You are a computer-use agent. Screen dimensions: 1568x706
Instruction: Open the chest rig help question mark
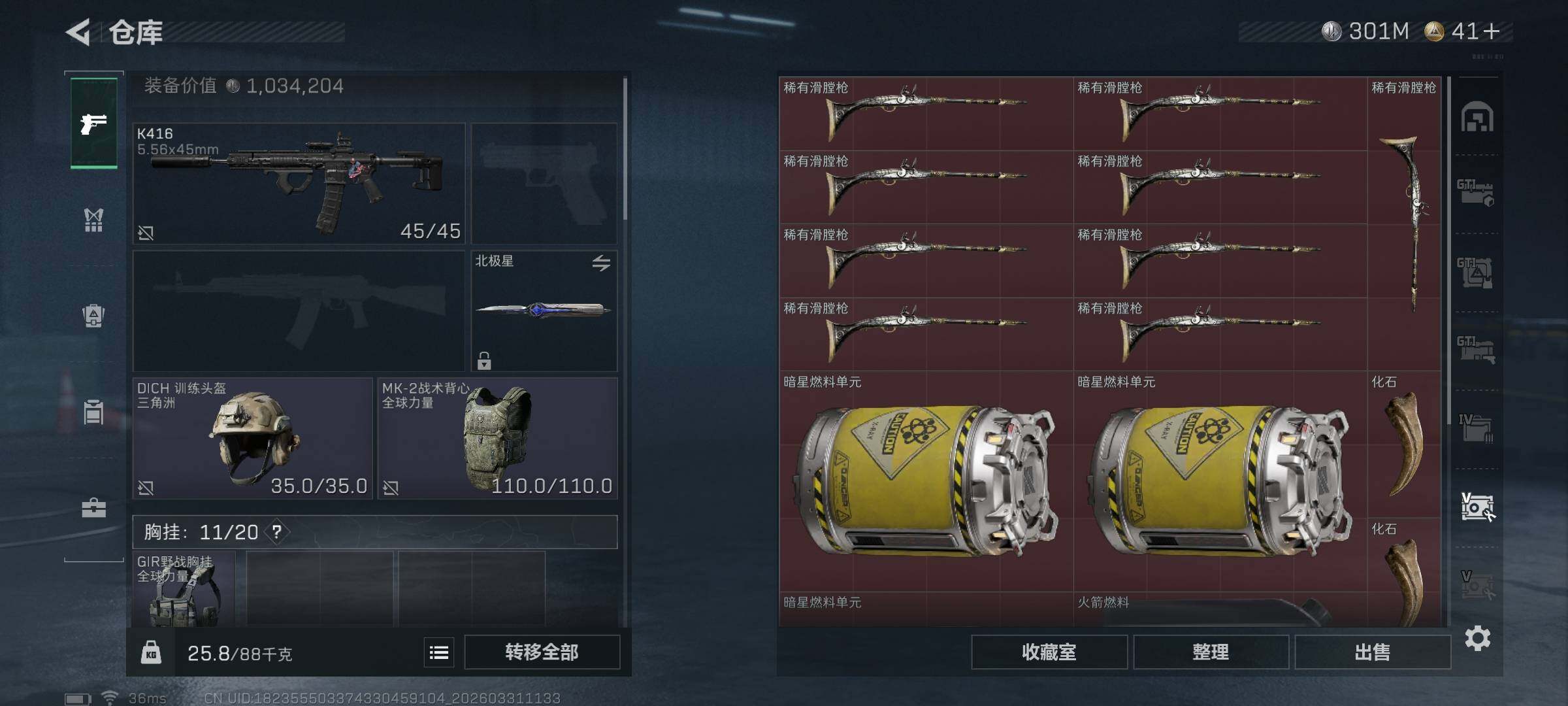click(277, 532)
